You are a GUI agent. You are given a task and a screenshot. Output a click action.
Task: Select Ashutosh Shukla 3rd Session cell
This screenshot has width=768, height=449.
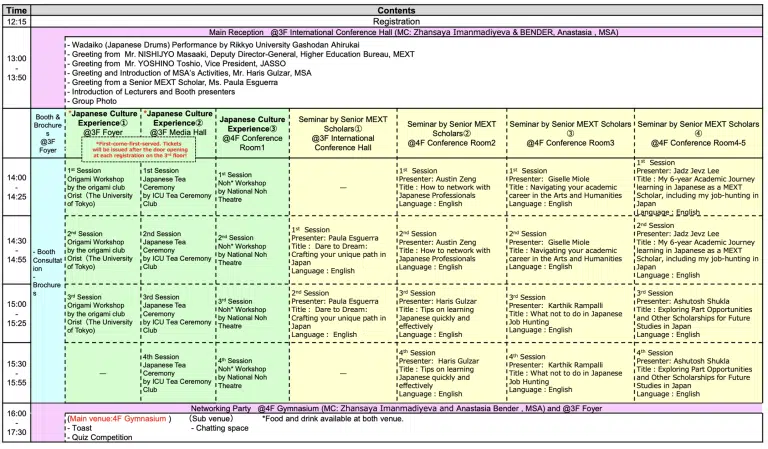coord(698,314)
